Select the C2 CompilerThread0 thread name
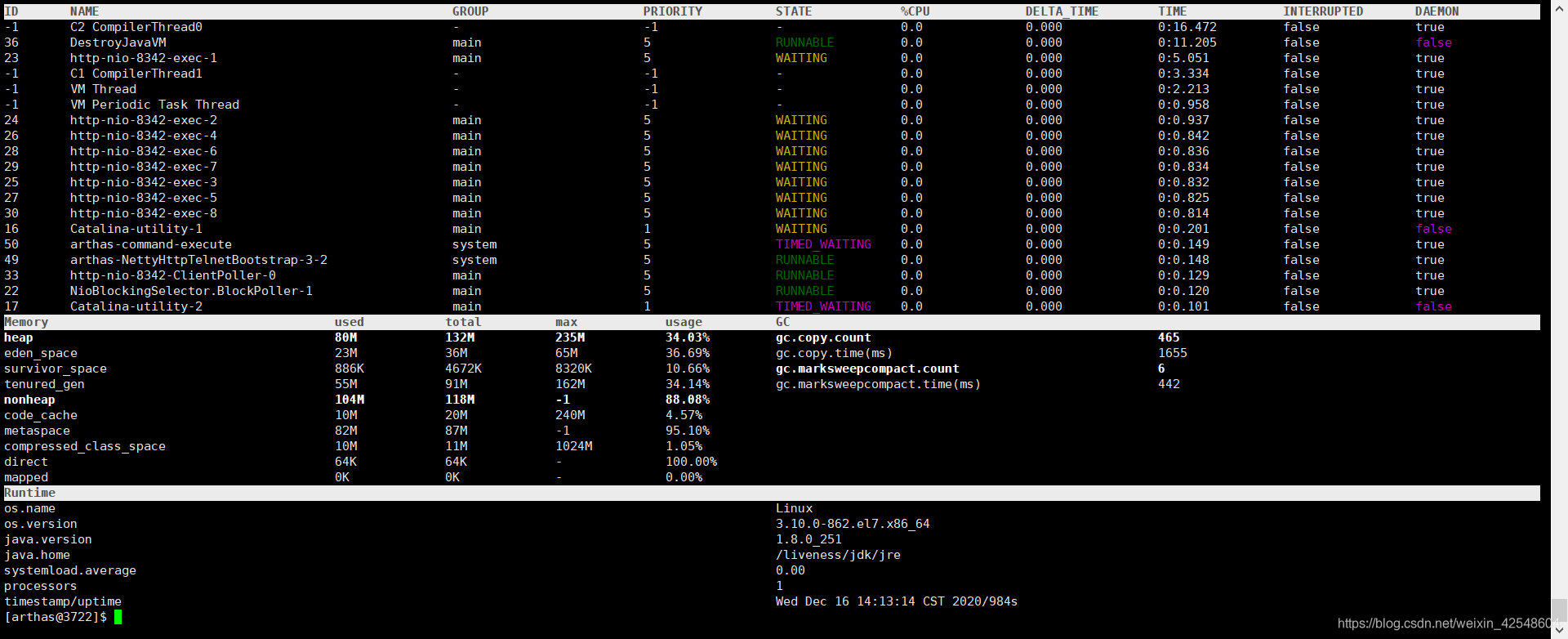The width and height of the screenshot is (1568, 639). tap(136, 27)
